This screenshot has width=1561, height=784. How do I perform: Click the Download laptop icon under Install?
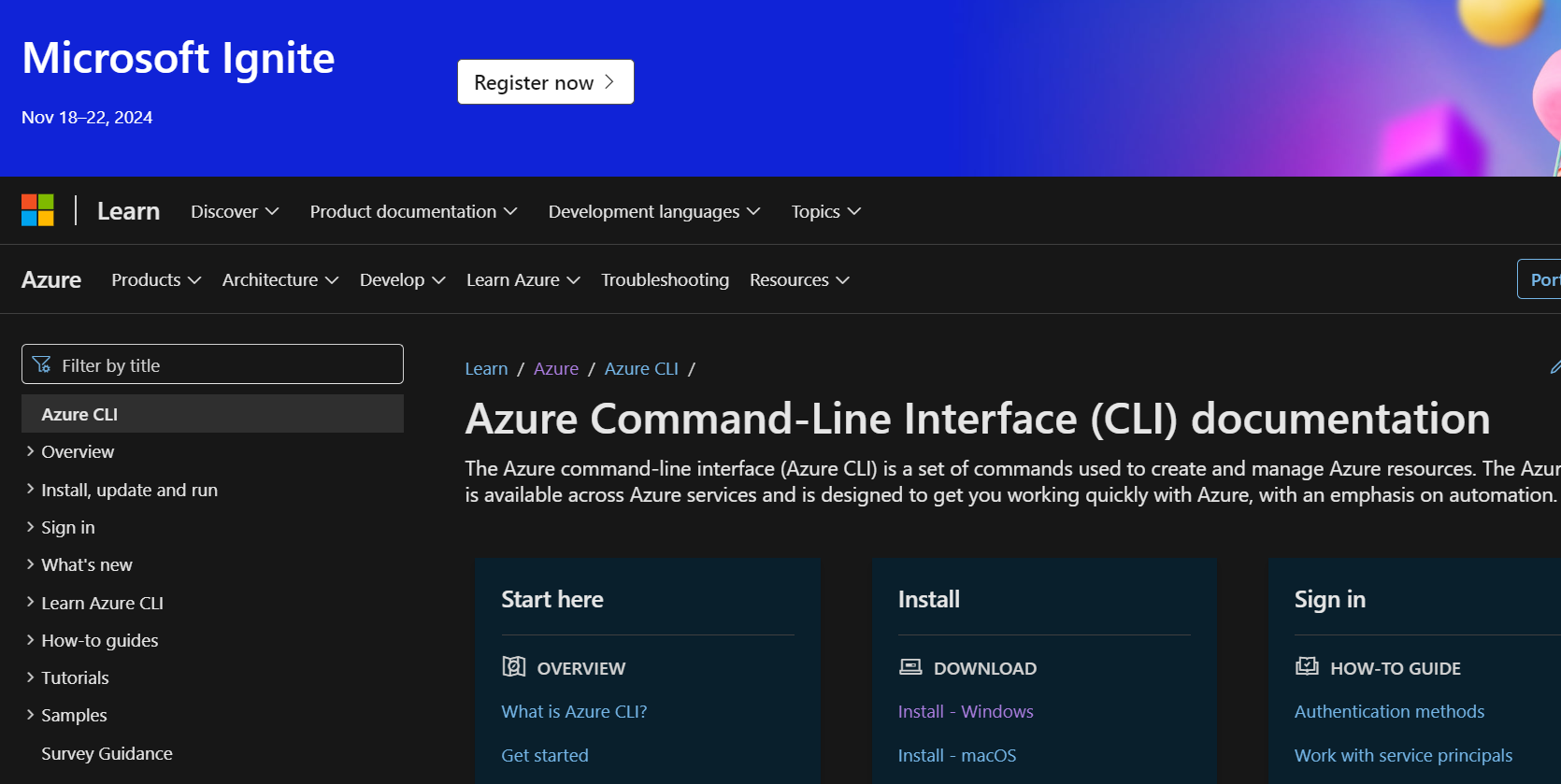pyautogui.click(x=910, y=666)
